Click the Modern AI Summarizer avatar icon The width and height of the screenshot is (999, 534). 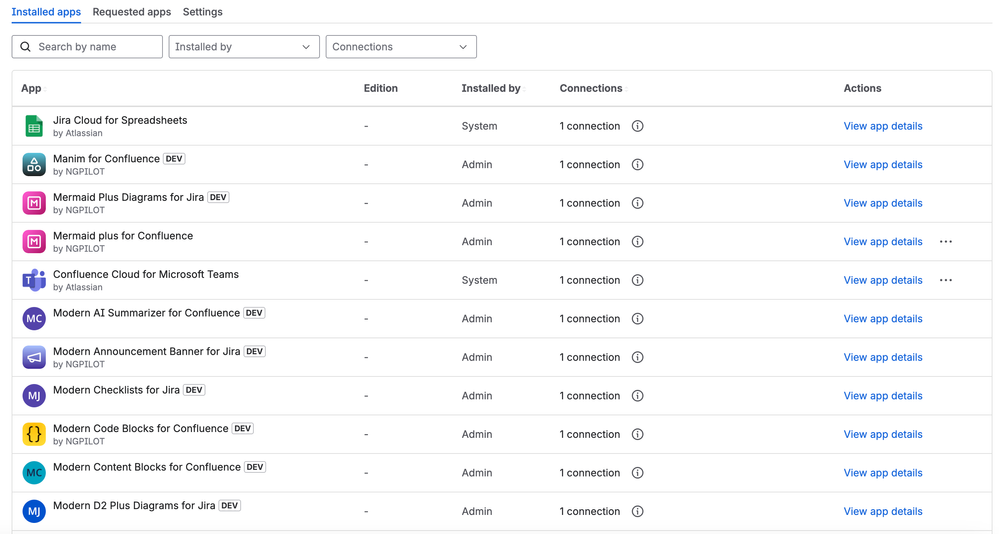click(34, 319)
